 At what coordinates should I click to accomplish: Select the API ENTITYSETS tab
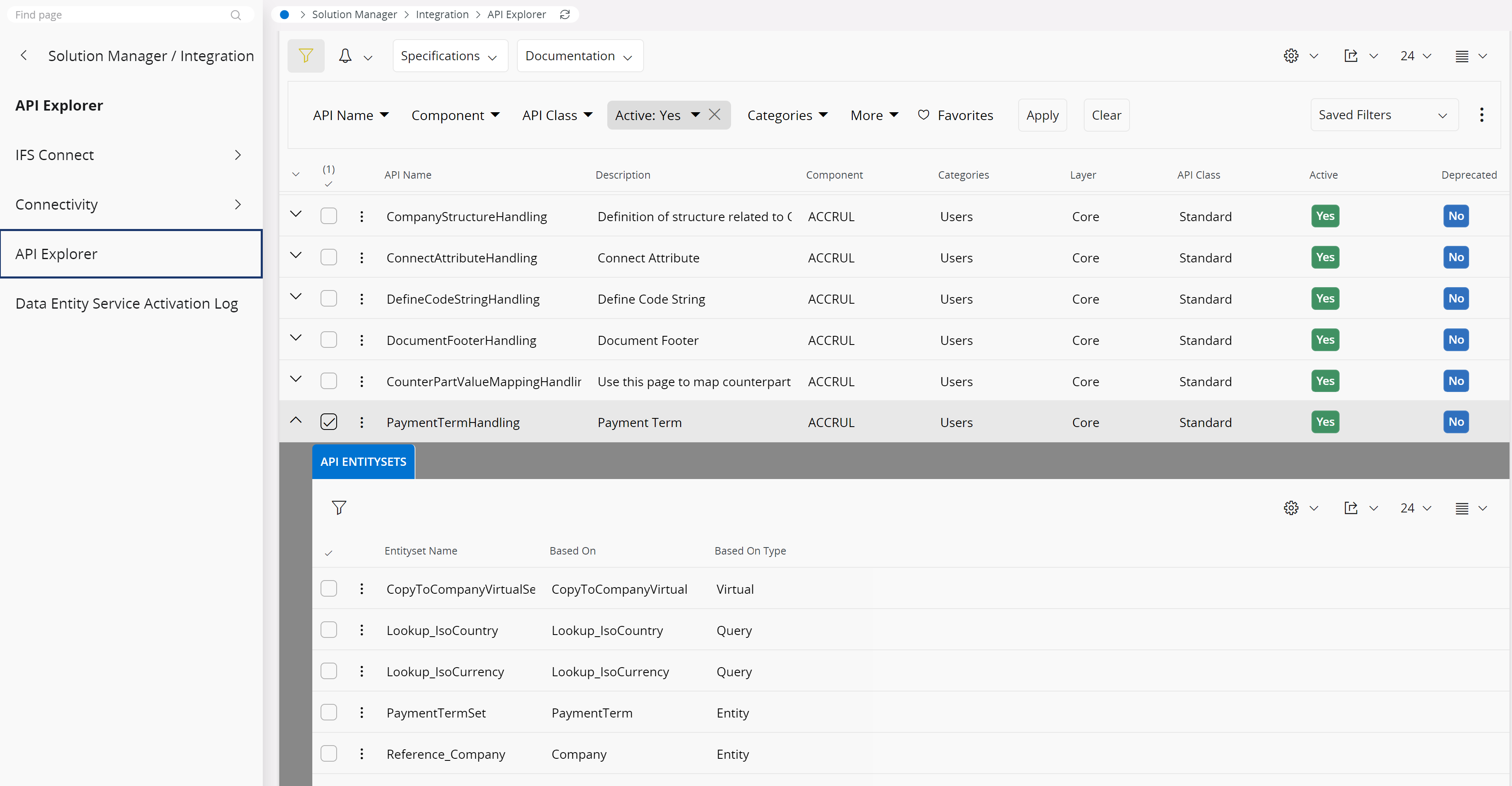click(x=363, y=461)
